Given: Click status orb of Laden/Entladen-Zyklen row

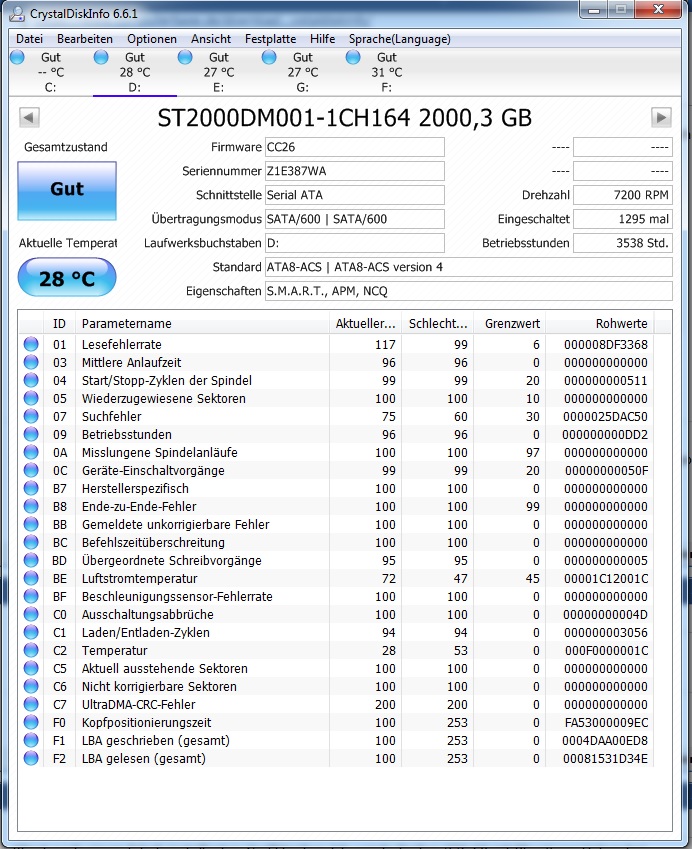Looking at the screenshot, I should tap(31, 632).
